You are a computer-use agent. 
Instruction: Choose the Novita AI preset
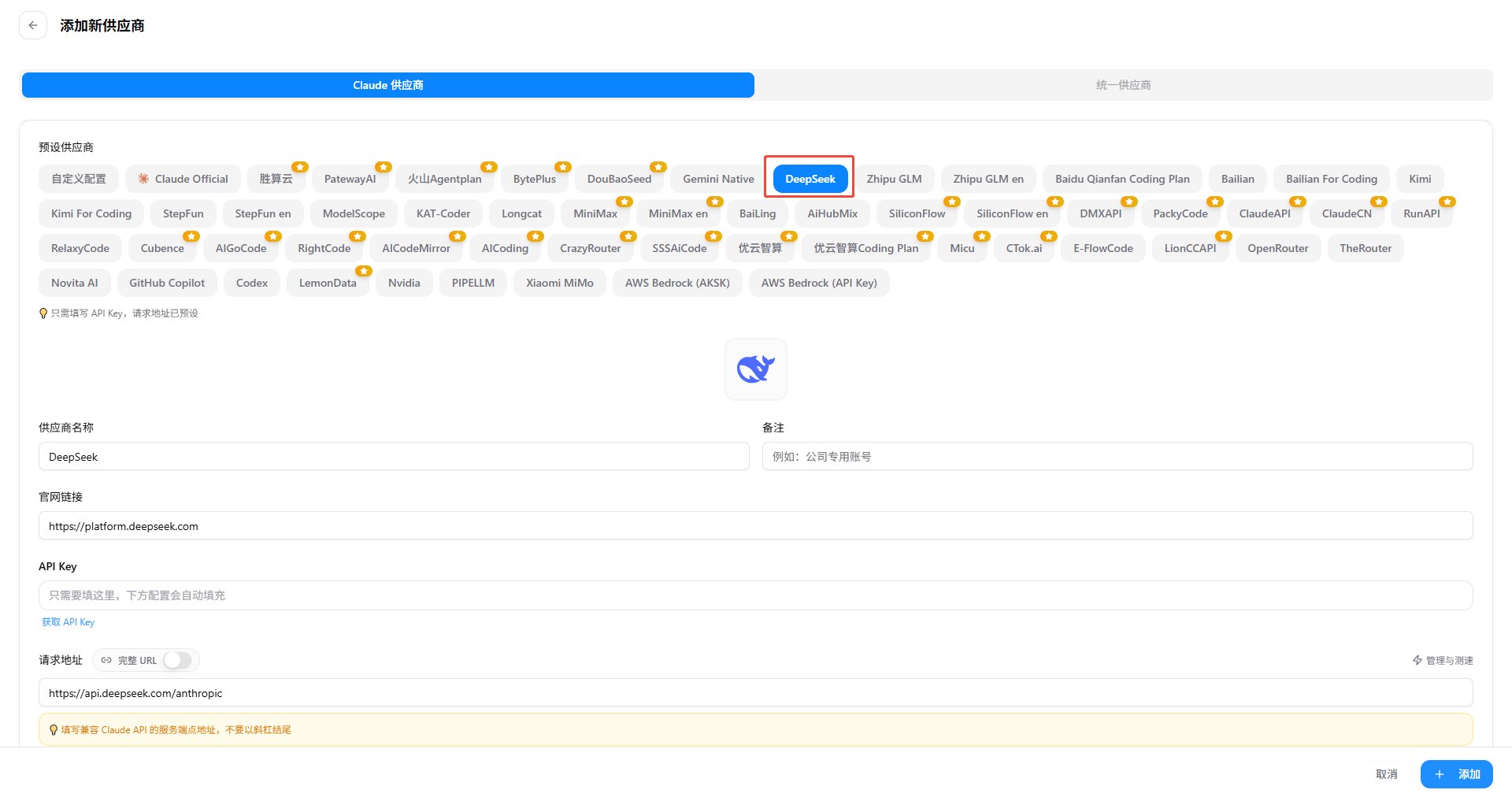(75, 283)
